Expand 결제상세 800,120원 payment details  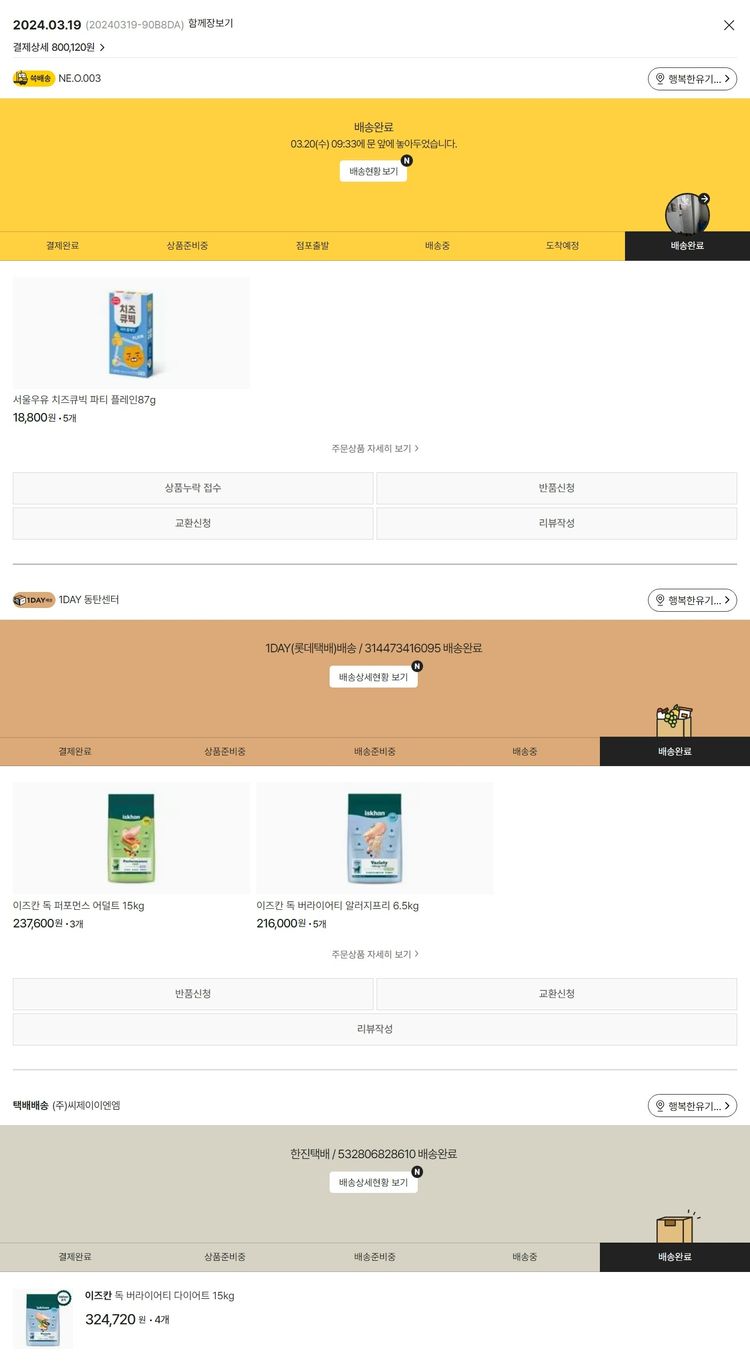[59, 47]
